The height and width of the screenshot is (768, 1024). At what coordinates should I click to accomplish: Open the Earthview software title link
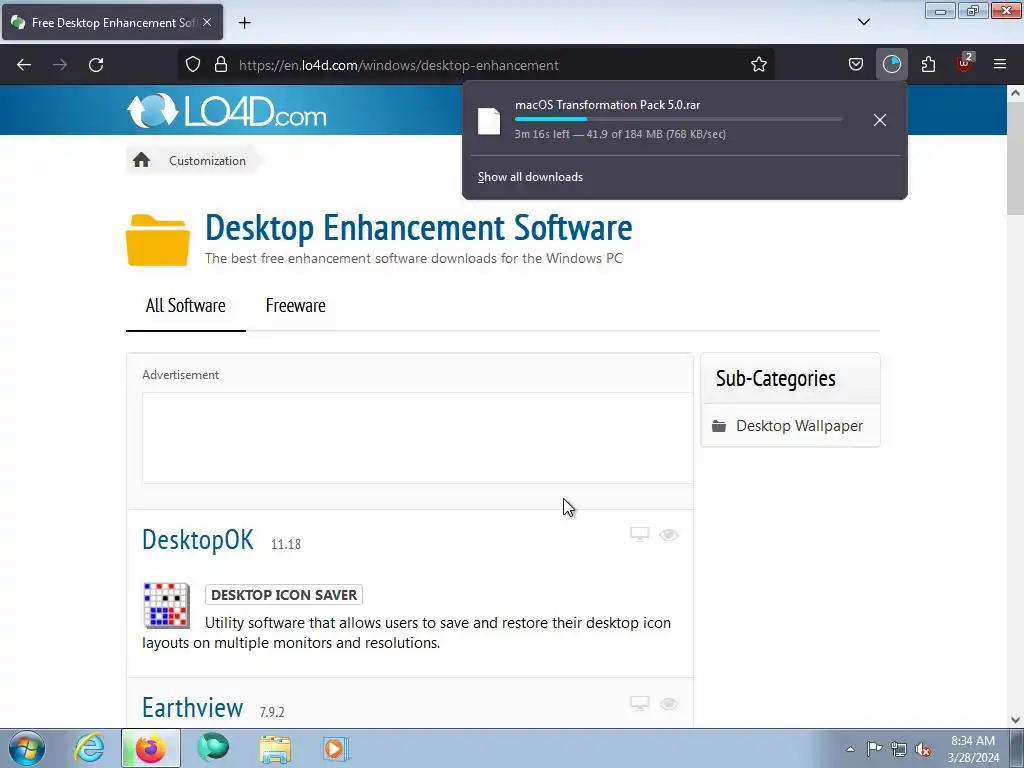[x=193, y=707]
